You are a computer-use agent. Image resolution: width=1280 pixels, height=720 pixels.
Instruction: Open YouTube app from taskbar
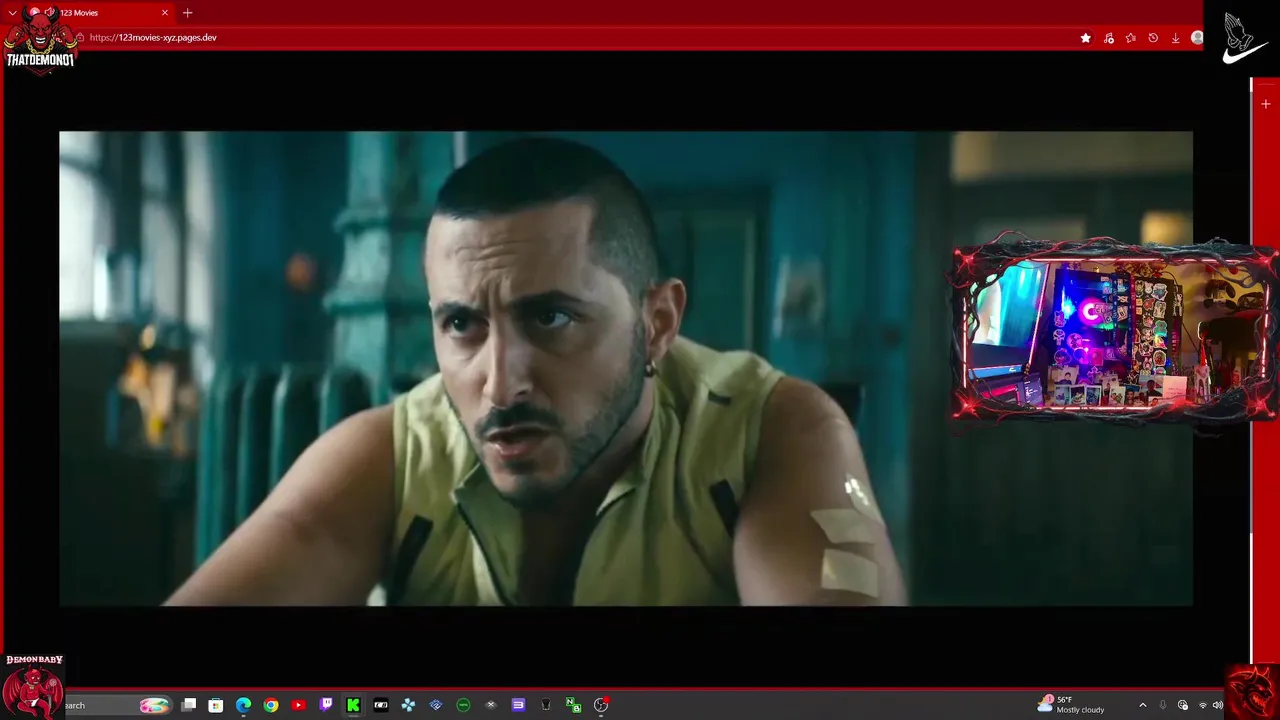coord(298,705)
